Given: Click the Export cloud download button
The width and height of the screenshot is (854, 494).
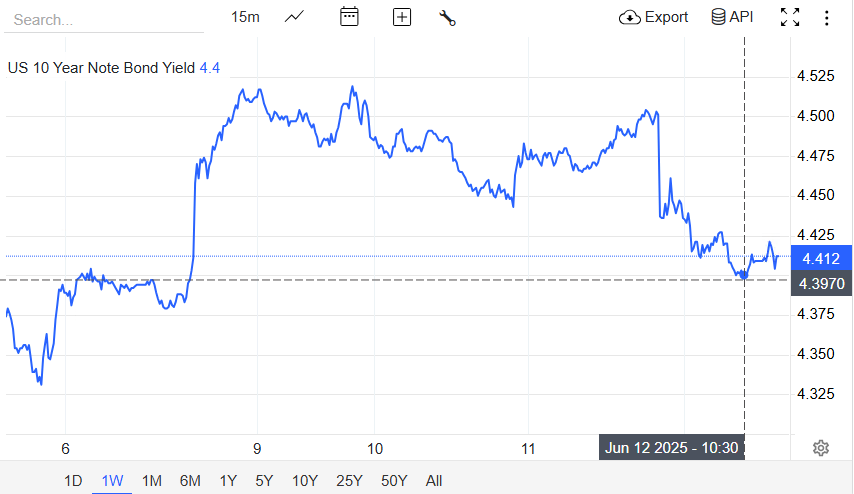Looking at the screenshot, I should (654, 17).
